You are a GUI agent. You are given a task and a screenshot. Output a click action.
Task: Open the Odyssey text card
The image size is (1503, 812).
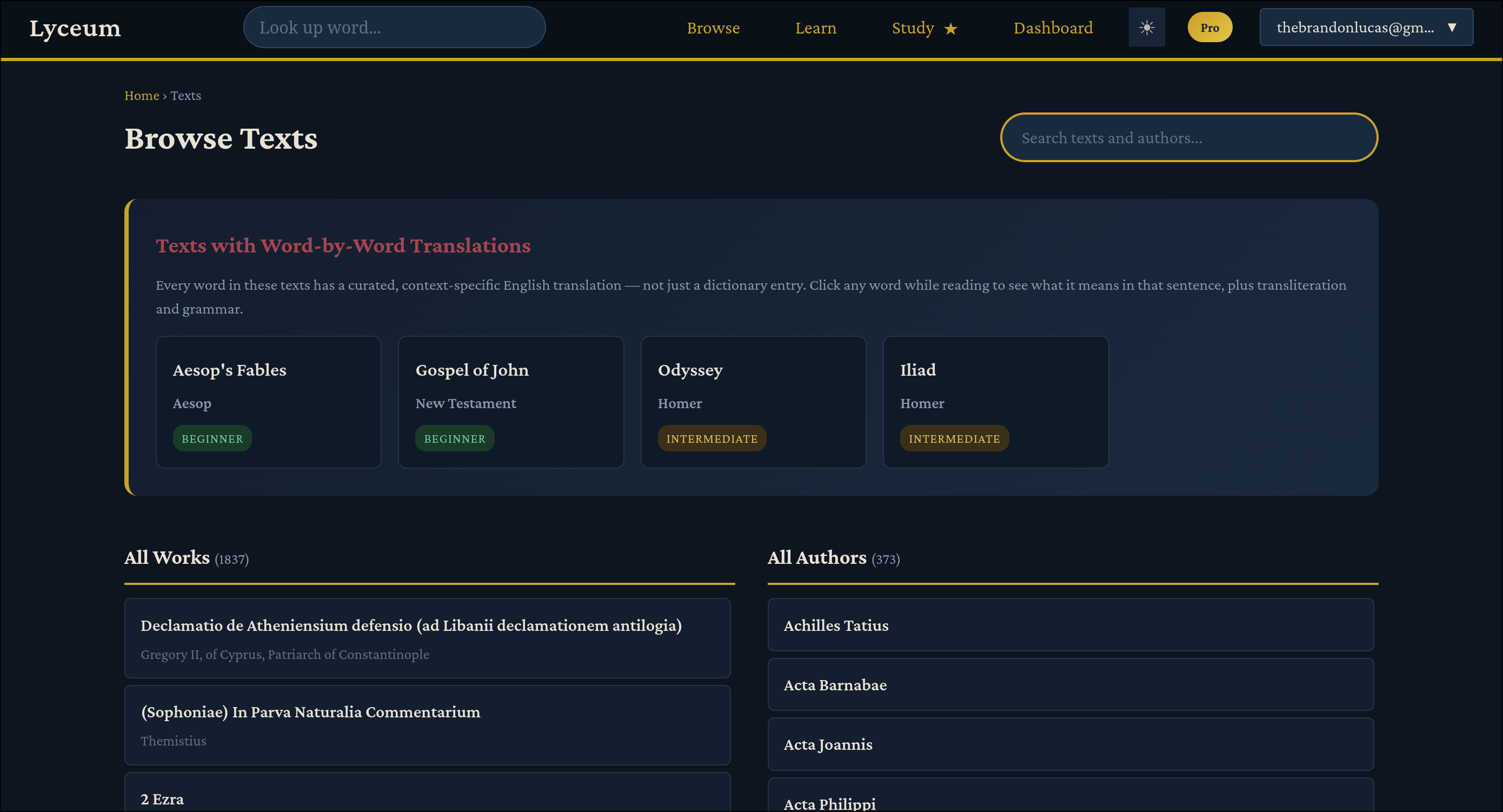(753, 385)
